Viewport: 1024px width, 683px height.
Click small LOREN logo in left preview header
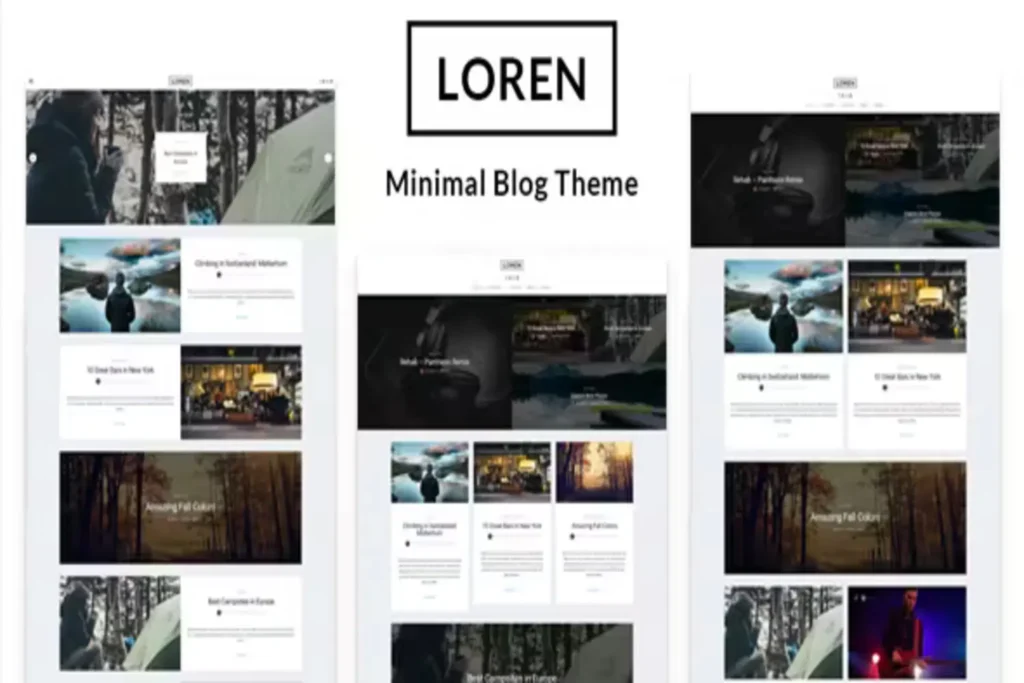[180, 81]
